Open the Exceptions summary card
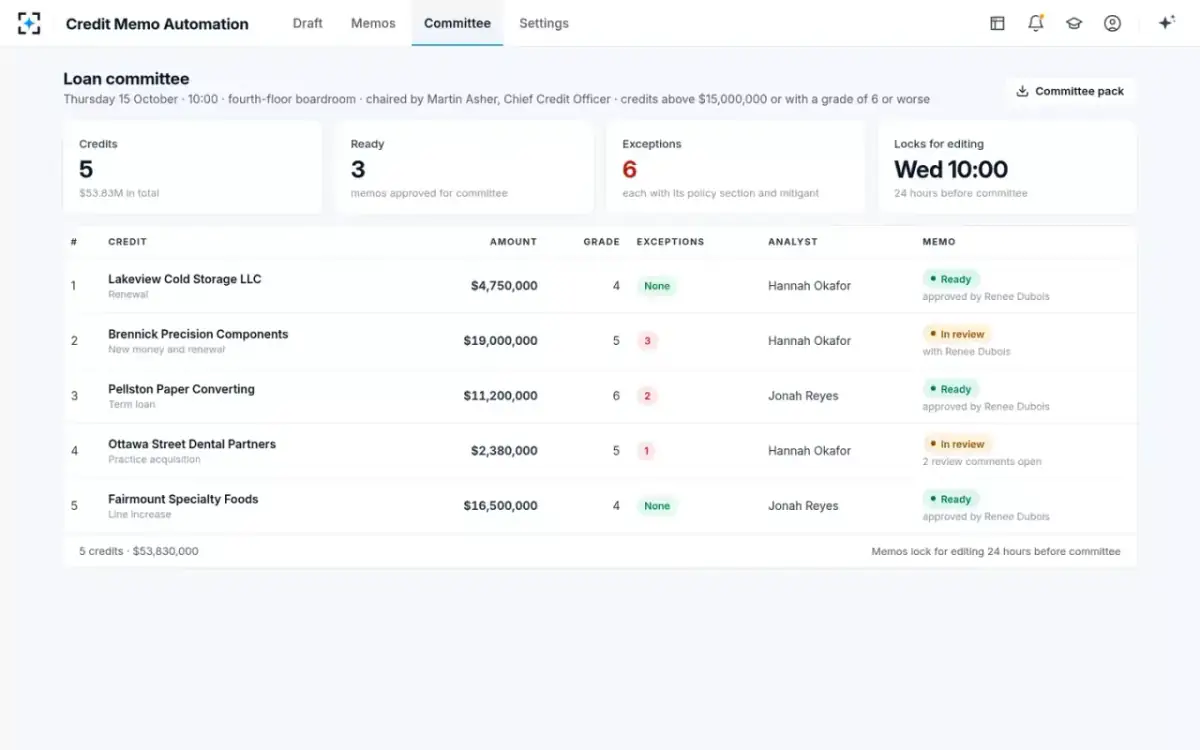The image size is (1200, 750). pyautogui.click(x=736, y=168)
